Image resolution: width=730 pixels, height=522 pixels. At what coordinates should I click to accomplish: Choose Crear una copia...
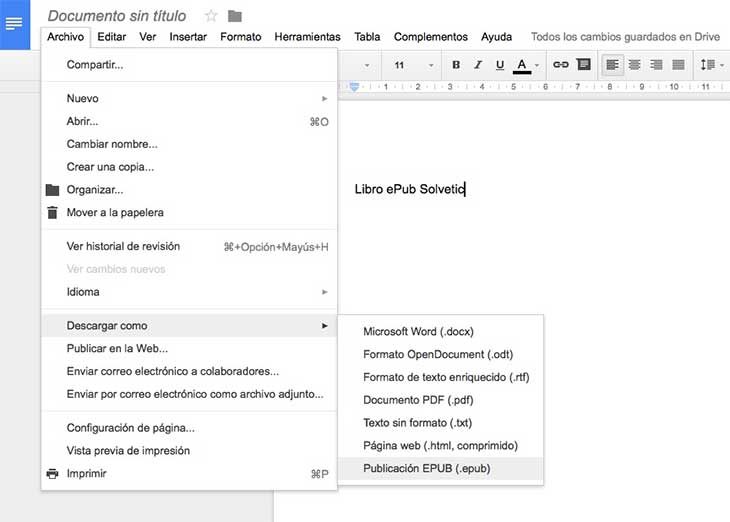189,167
